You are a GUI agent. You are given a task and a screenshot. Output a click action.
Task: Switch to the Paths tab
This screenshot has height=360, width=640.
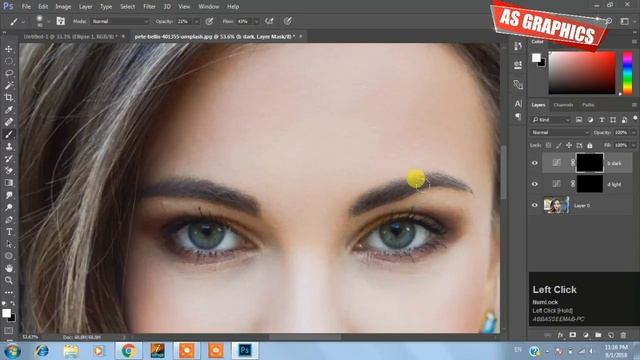point(588,105)
